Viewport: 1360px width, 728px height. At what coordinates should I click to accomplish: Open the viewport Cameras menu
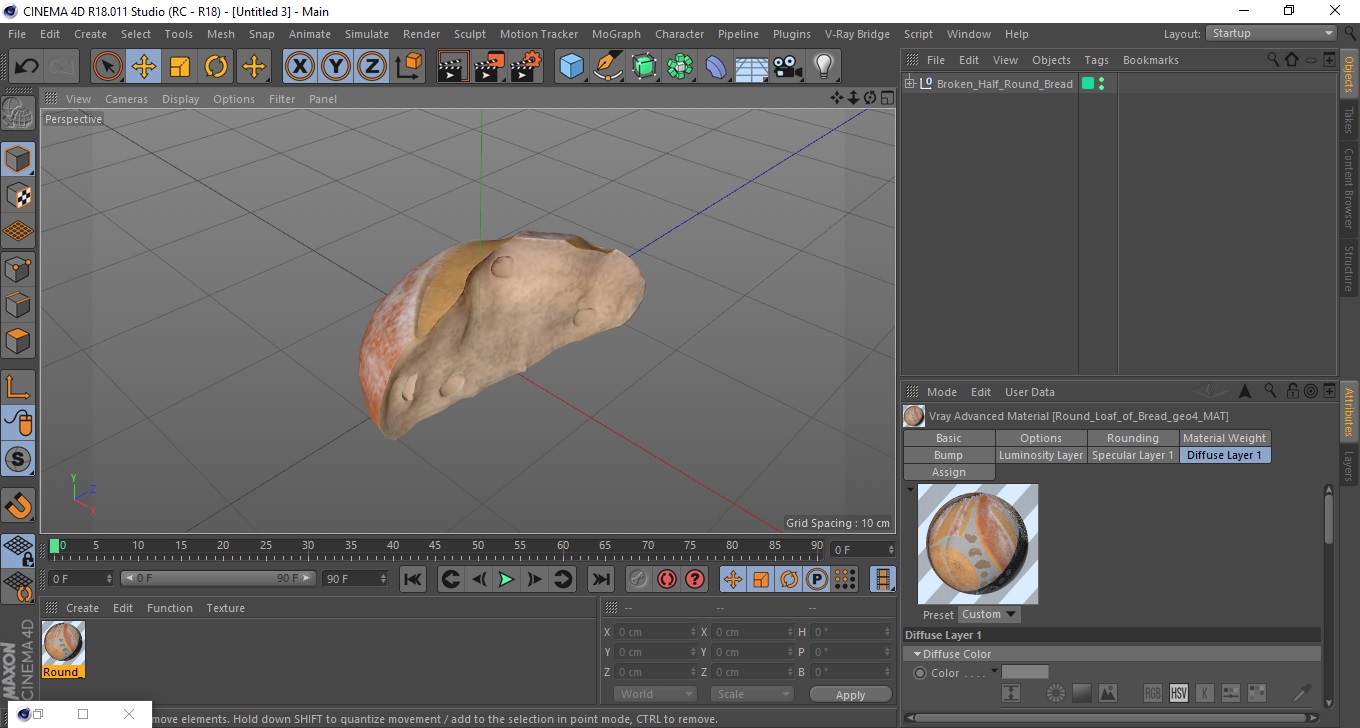[126, 99]
